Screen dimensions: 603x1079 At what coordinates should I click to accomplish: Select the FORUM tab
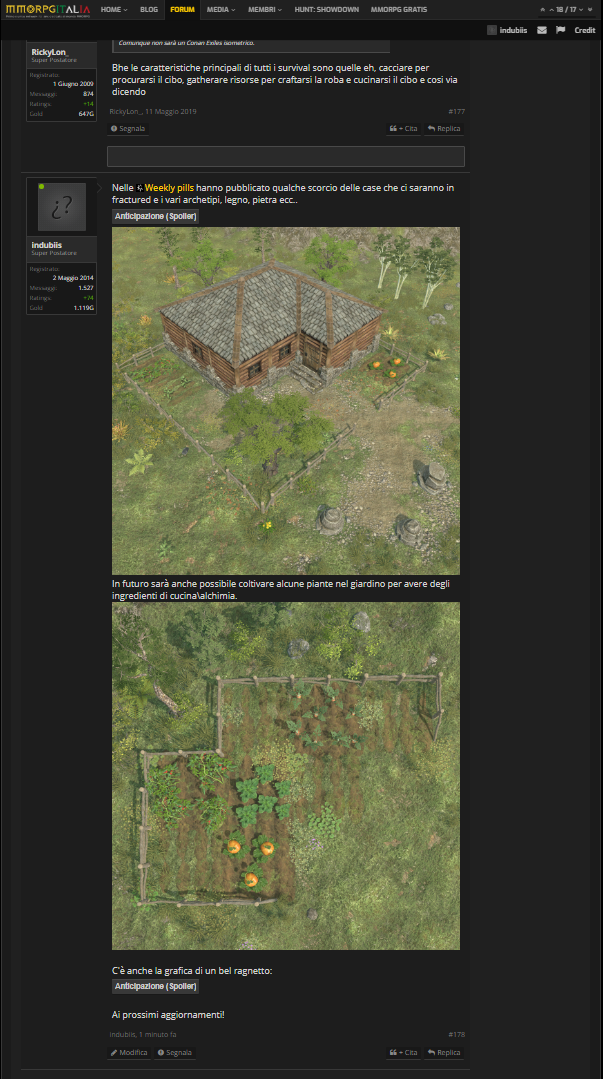[x=182, y=10]
